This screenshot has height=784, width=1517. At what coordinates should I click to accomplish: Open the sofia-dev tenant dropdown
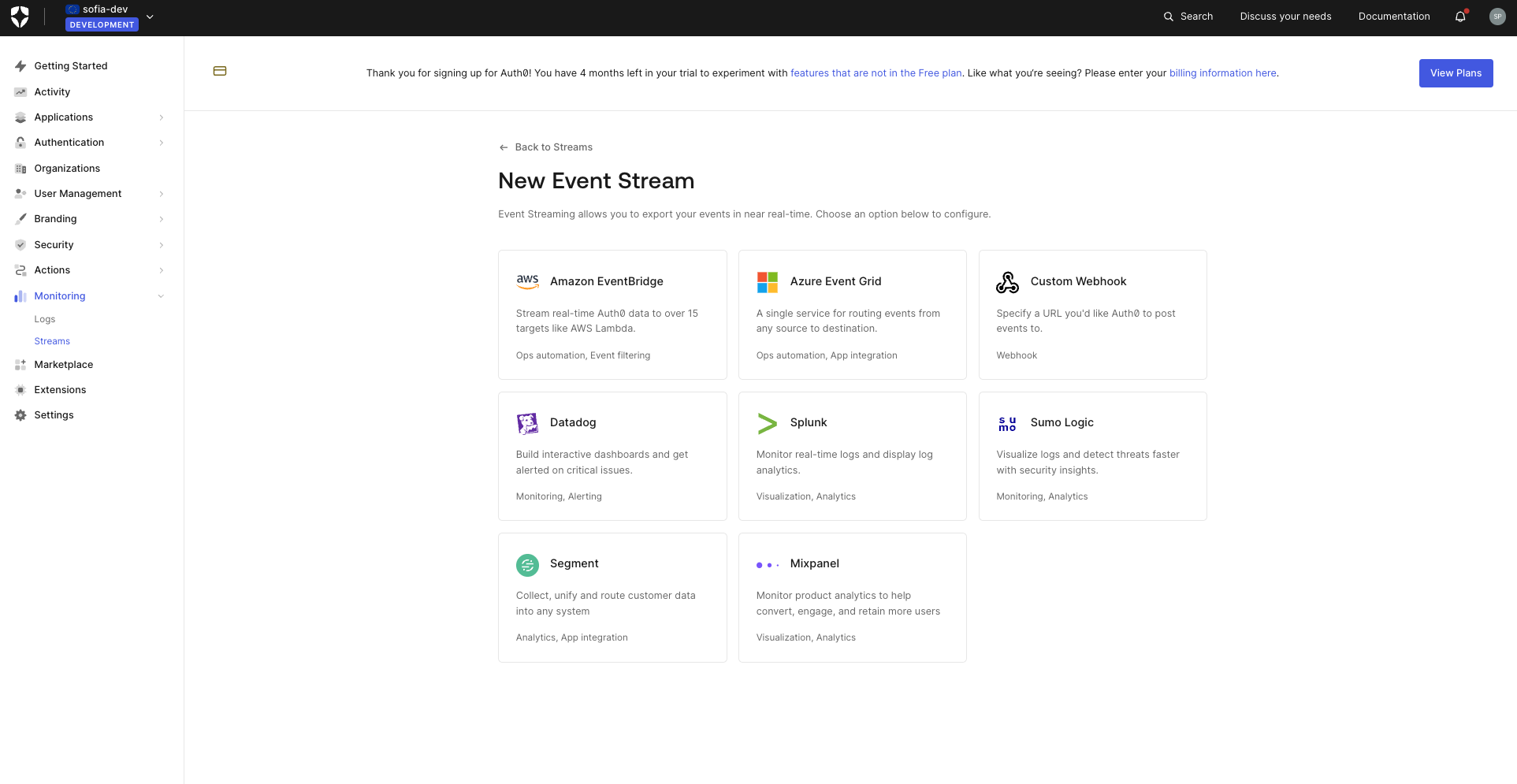point(150,17)
